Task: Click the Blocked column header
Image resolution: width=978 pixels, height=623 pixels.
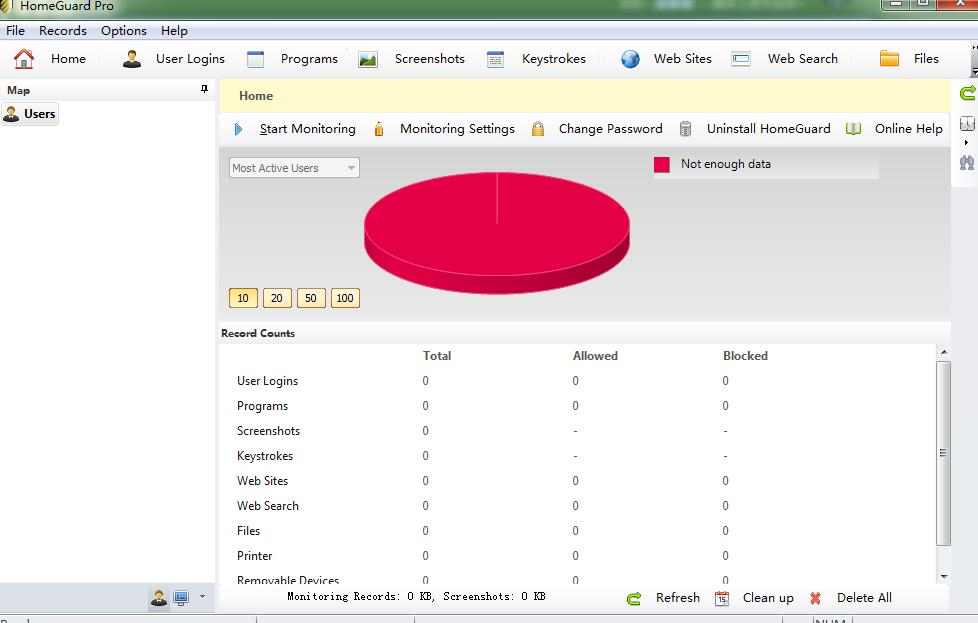Action: (x=745, y=356)
